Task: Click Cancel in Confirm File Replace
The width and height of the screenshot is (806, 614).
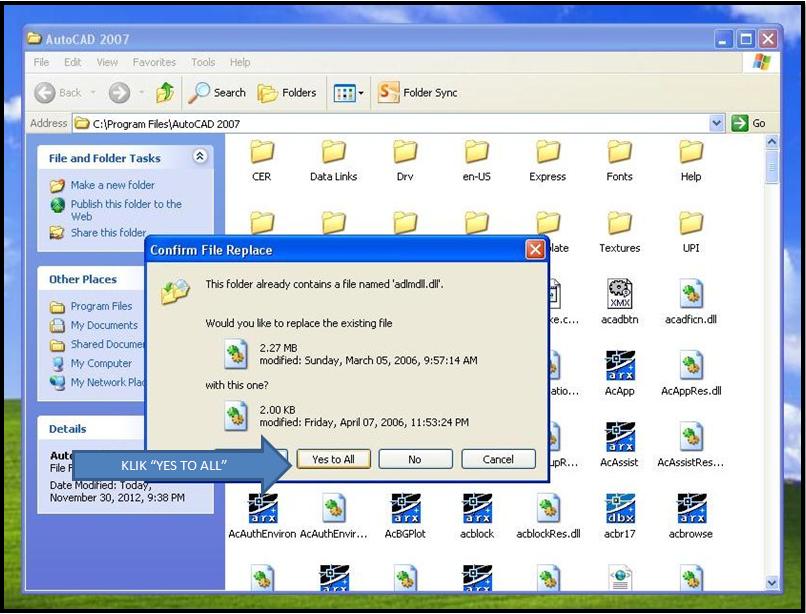Action: tap(498, 459)
